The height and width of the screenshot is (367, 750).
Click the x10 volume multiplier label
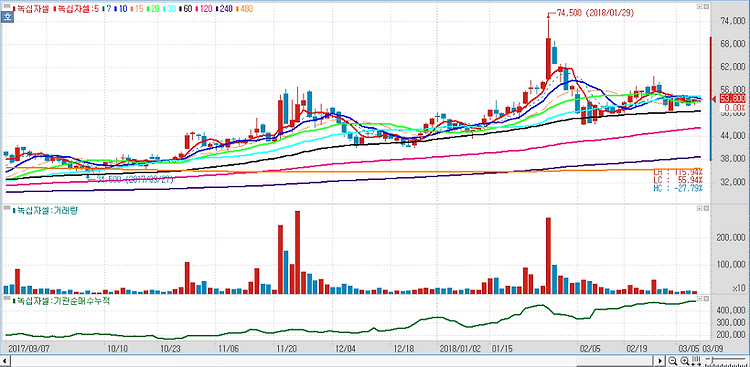coord(739,288)
